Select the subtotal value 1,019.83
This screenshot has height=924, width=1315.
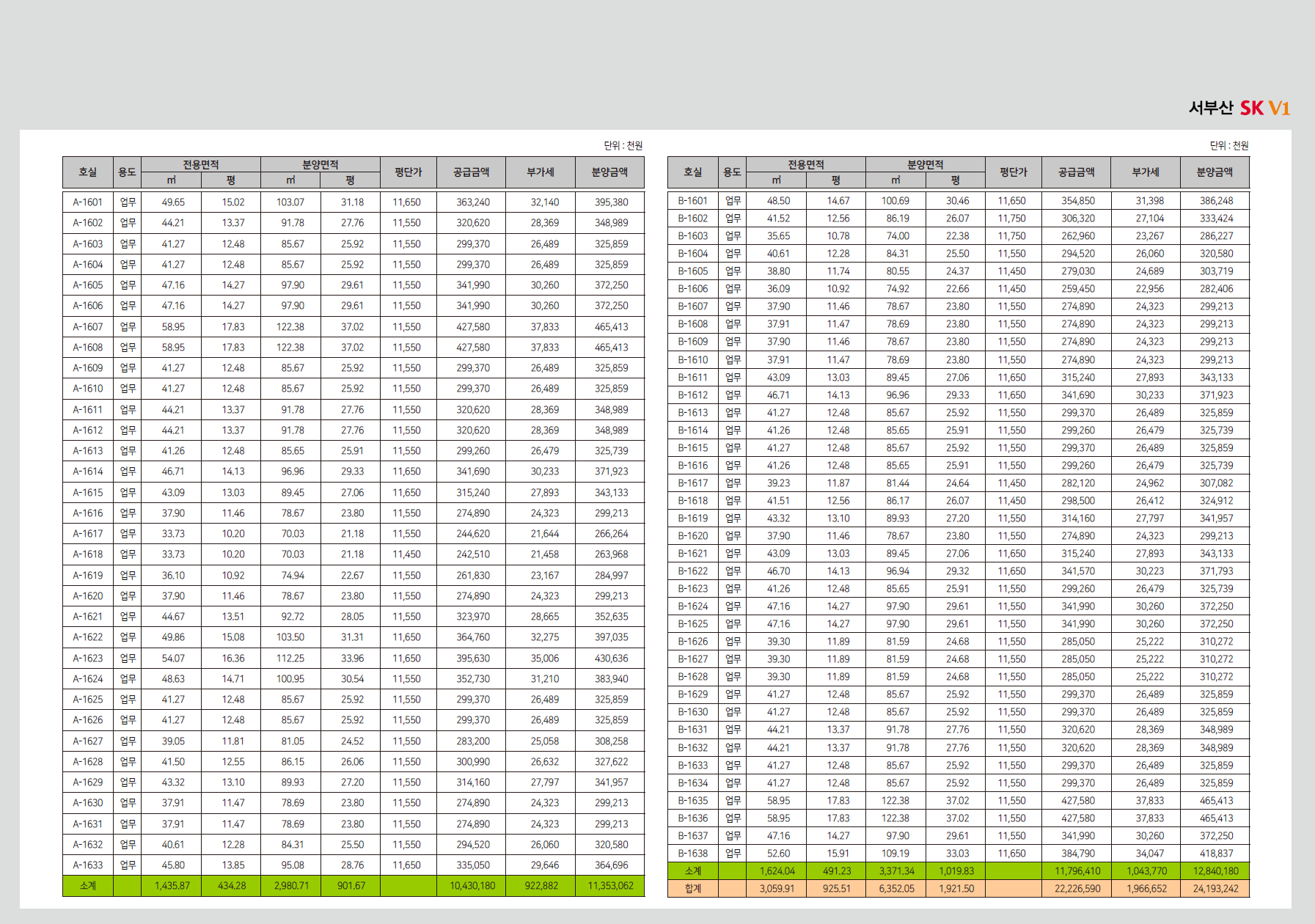tap(956, 871)
